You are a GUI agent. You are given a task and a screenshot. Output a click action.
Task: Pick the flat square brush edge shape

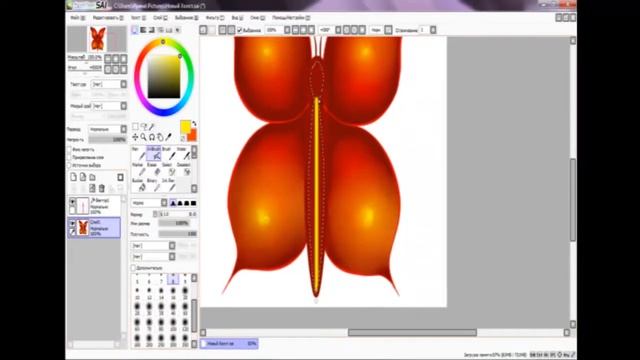[193, 203]
